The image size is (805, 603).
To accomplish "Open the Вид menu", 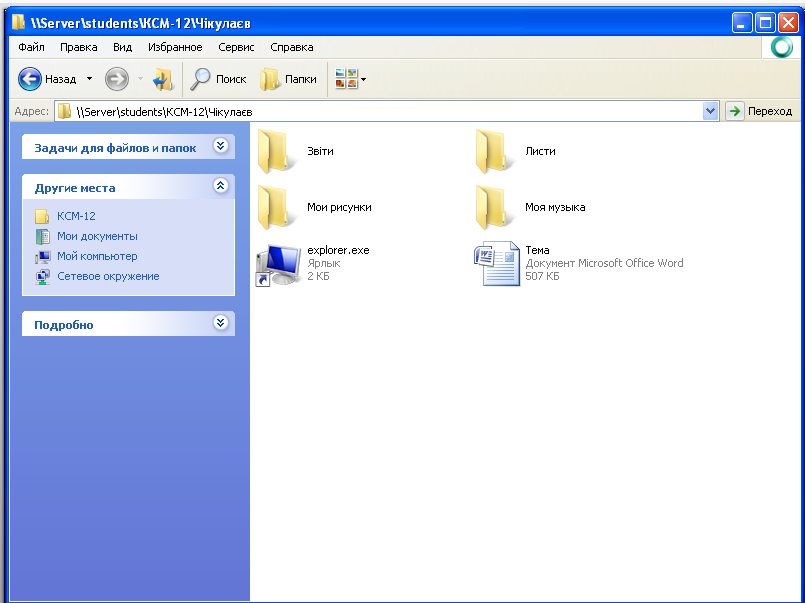I will [122, 47].
